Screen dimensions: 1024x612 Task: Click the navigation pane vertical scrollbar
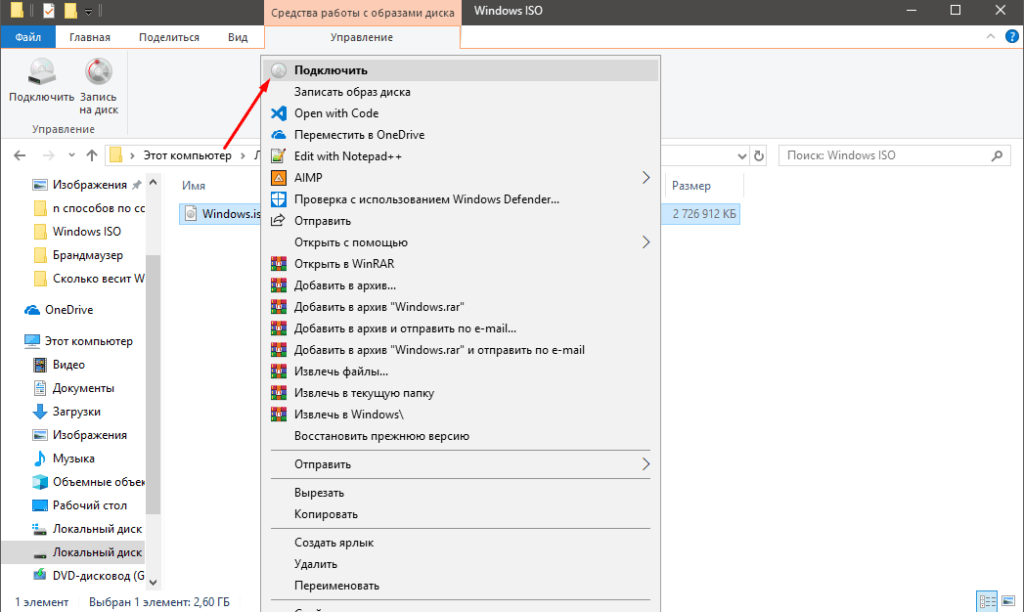point(152,300)
